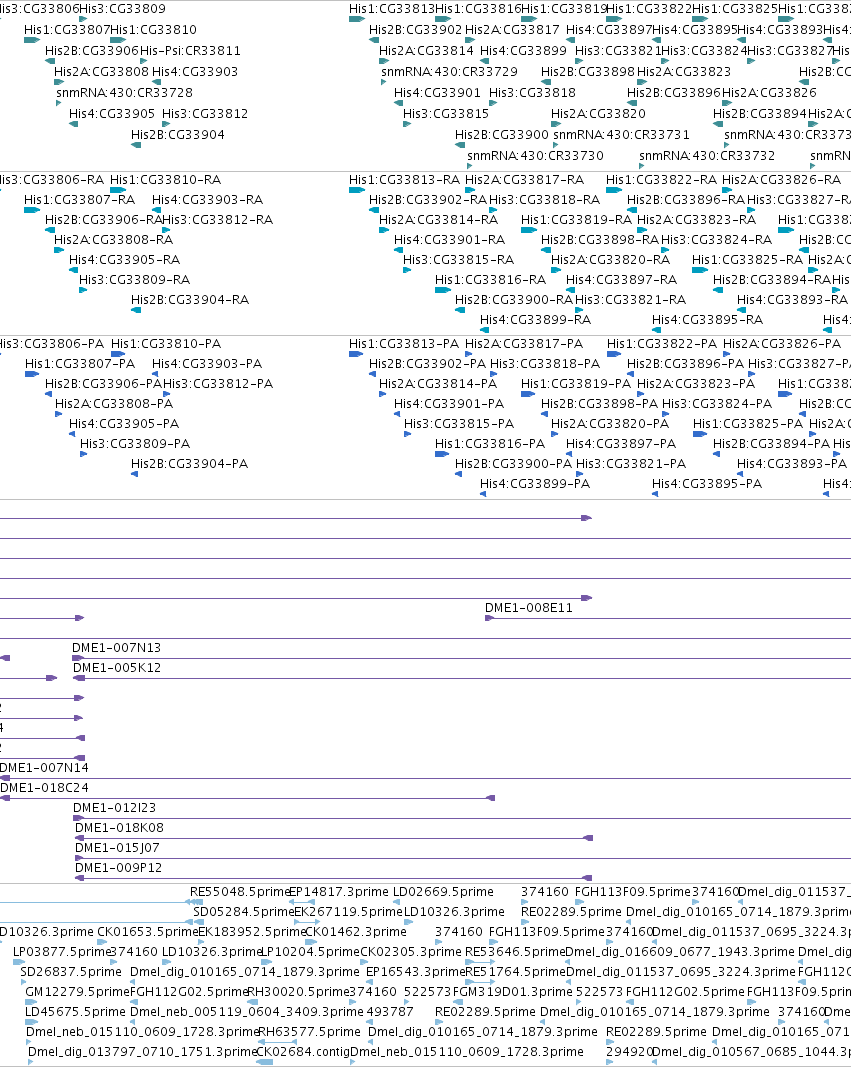Select BAC clone DME1-012I23

pos(114,808)
